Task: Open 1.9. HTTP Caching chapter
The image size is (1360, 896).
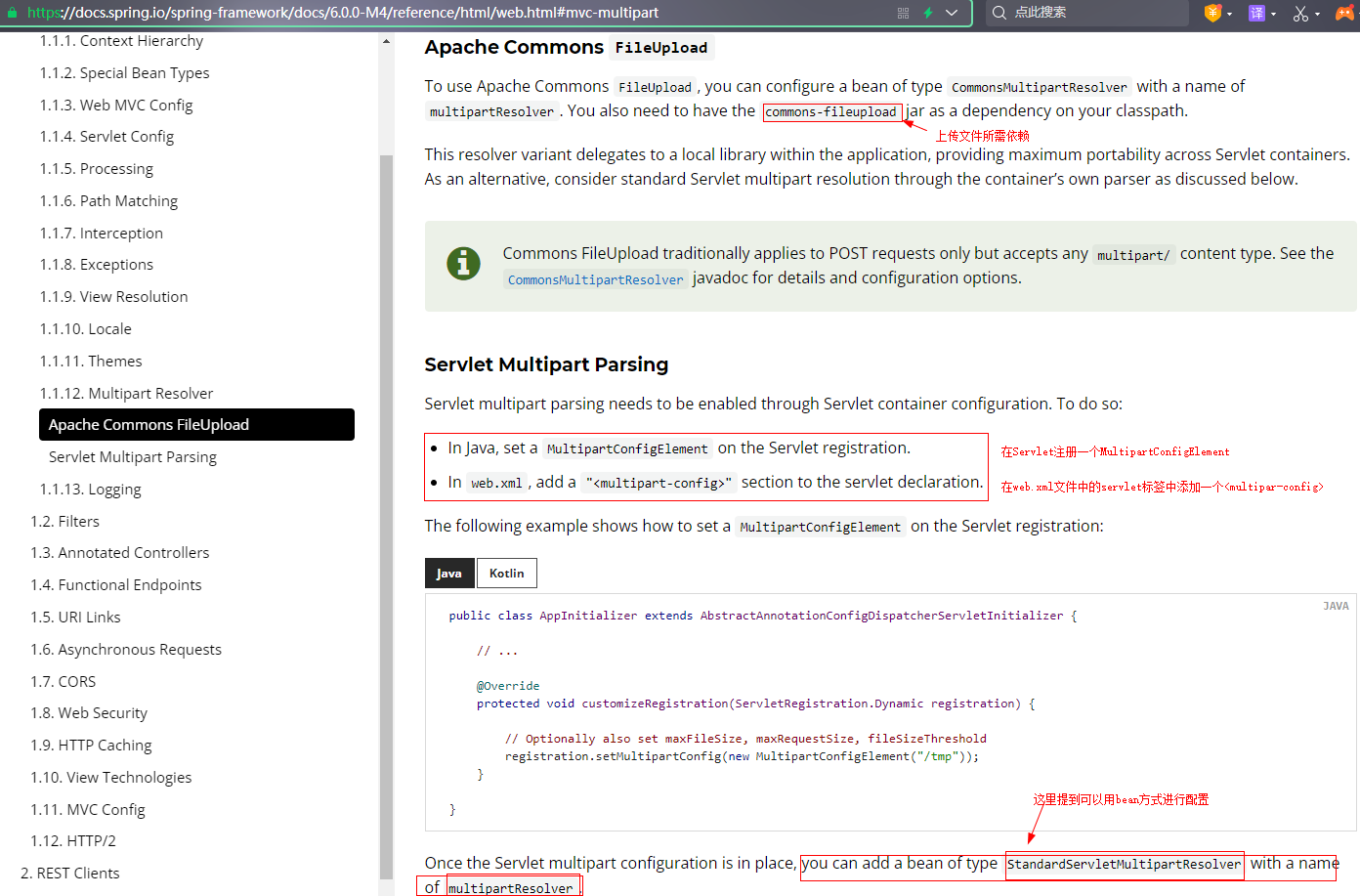Action: pyautogui.click(x=91, y=746)
